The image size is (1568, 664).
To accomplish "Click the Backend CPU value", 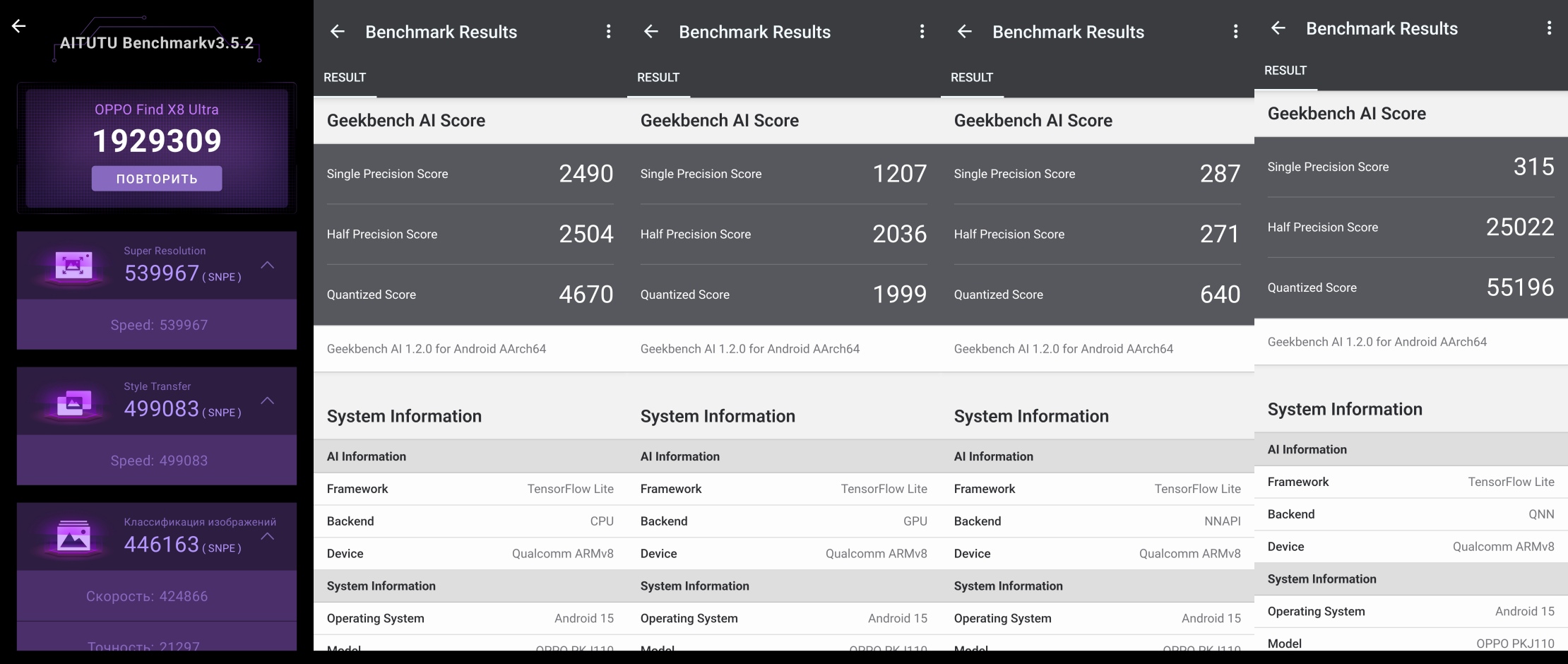I will [602, 521].
